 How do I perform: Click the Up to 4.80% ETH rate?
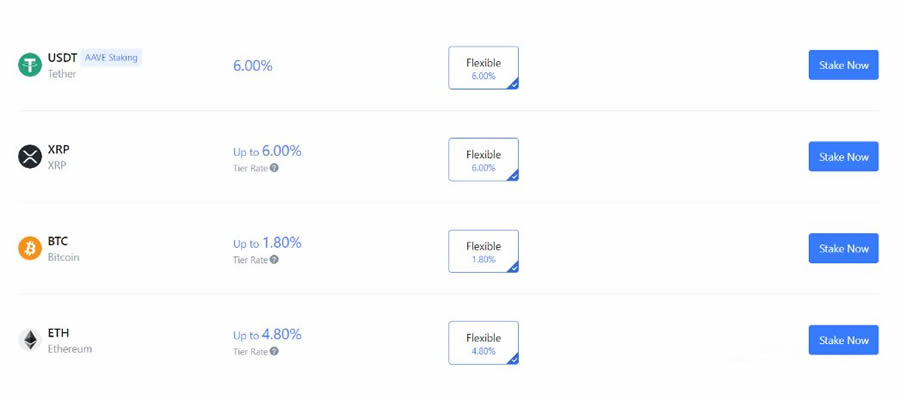click(267, 335)
